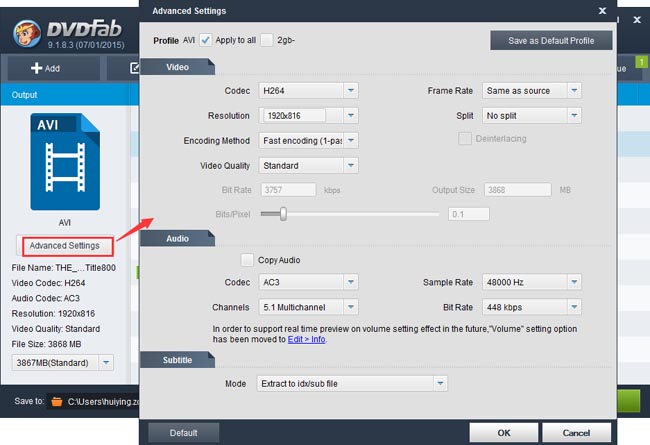The image size is (650, 445).
Task: Confirm settings with the OK button
Action: coord(504,433)
